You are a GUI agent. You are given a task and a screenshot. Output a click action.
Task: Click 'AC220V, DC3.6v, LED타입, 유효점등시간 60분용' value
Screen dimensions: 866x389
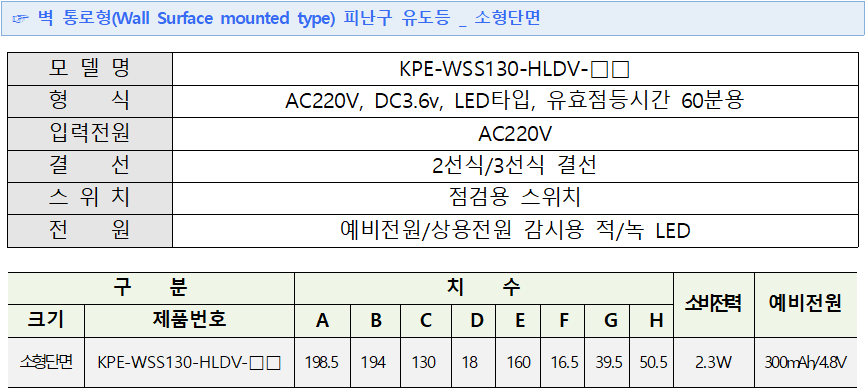515,102
